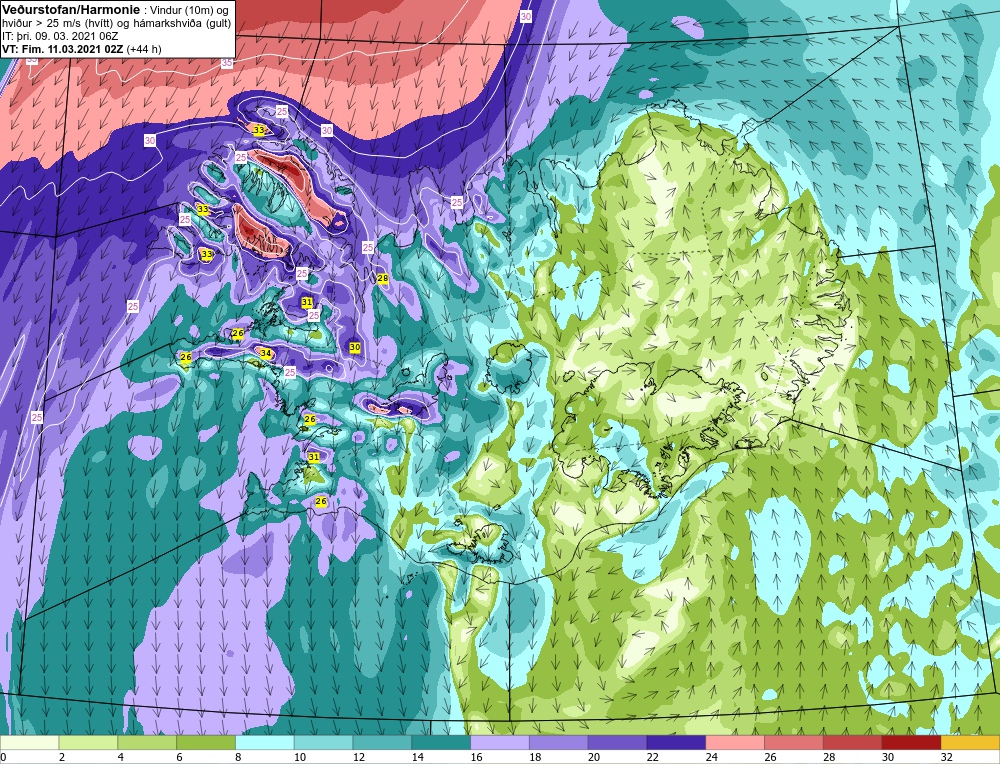Click legend tick label '24'
This screenshot has width=1000, height=764.
[711, 757]
